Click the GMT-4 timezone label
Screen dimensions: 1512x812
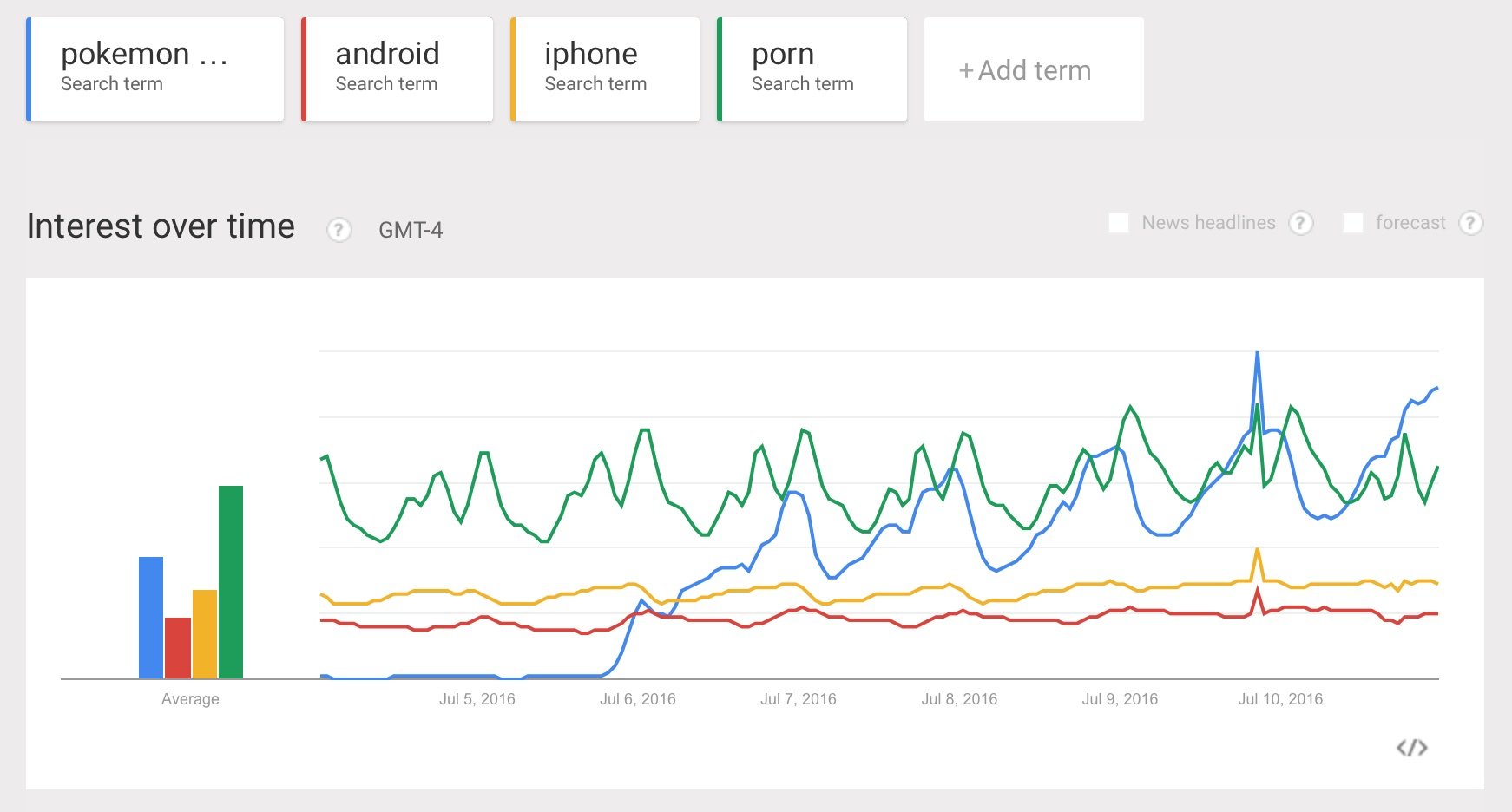pos(411,230)
